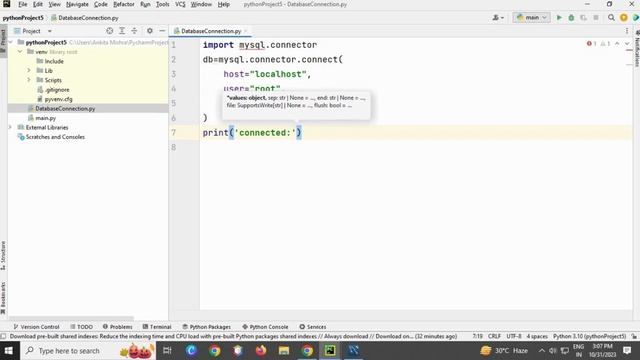The height and width of the screenshot is (360, 640).
Task: Open the Problems tool window
Action: point(118,327)
